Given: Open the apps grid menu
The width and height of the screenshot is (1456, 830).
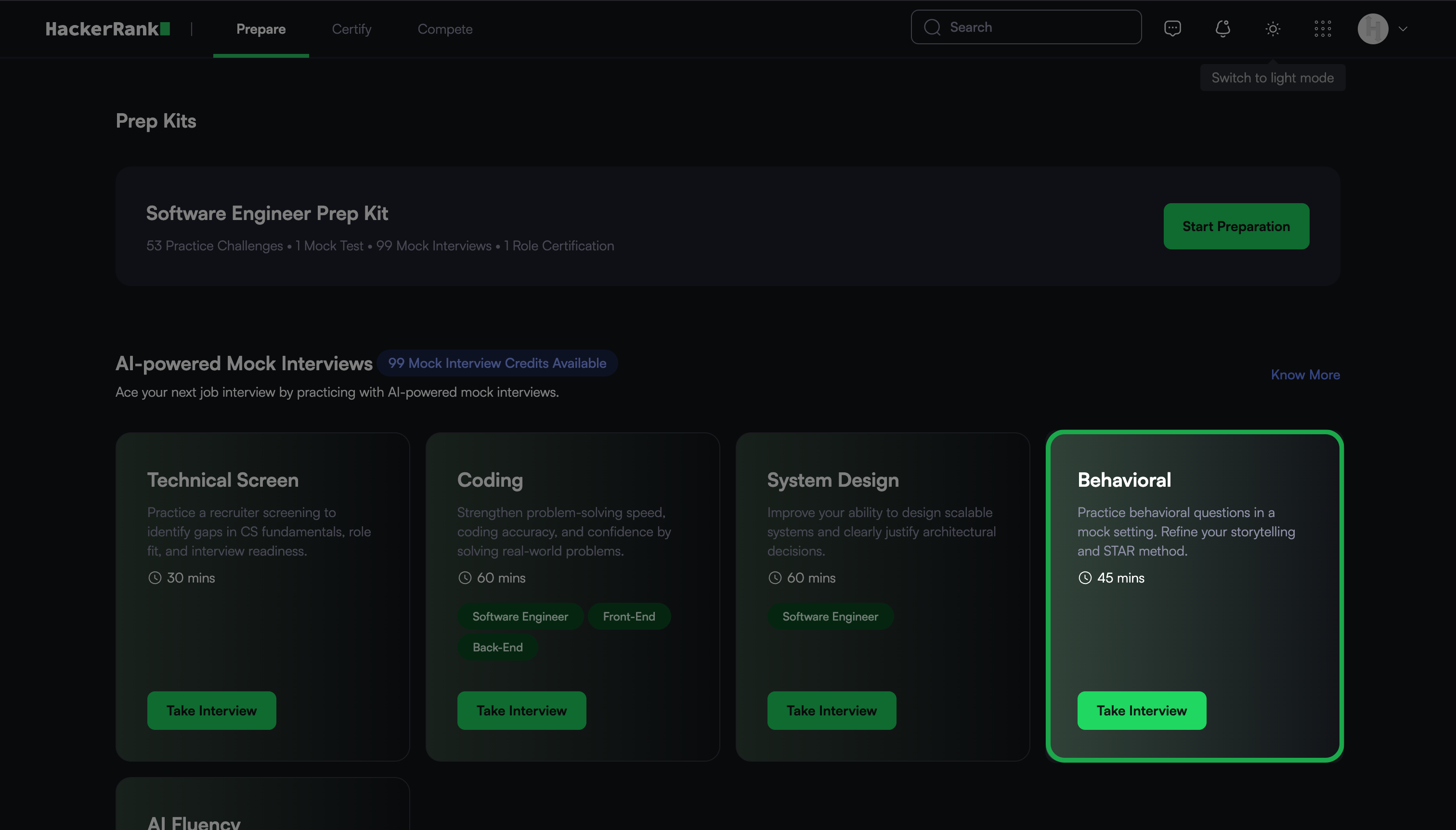Looking at the screenshot, I should [x=1323, y=28].
